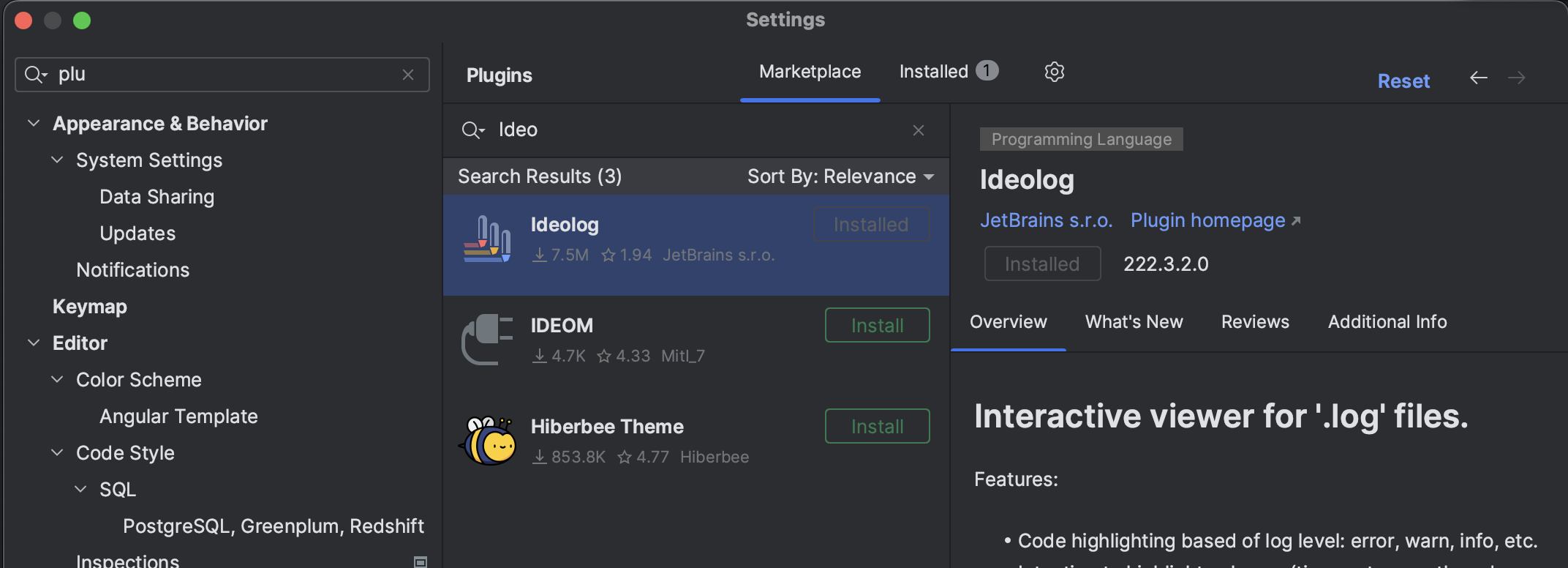
Task: Click the Programming Language tag
Action: coord(1081,139)
